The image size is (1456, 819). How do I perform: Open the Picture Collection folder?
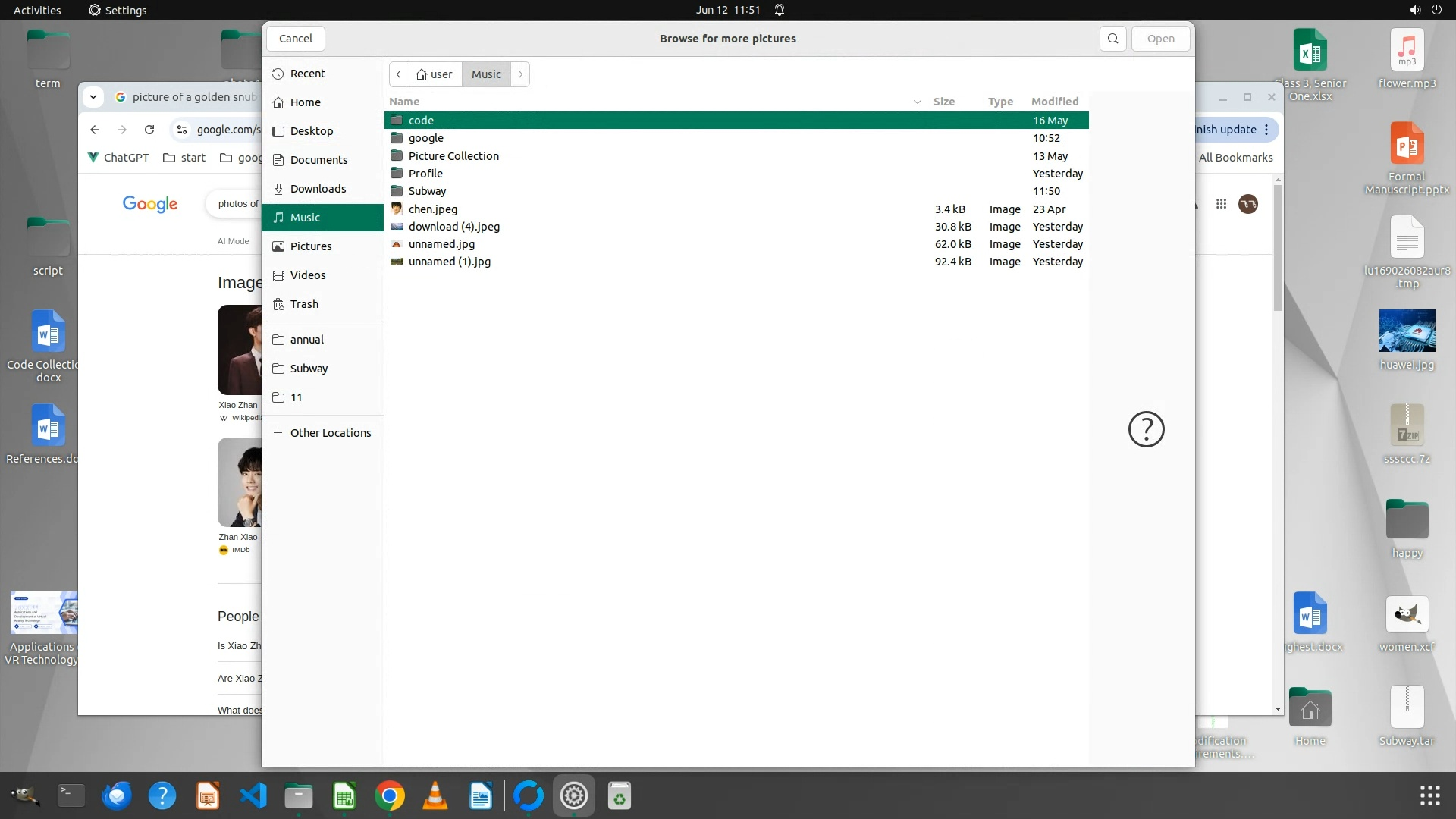(453, 156)
